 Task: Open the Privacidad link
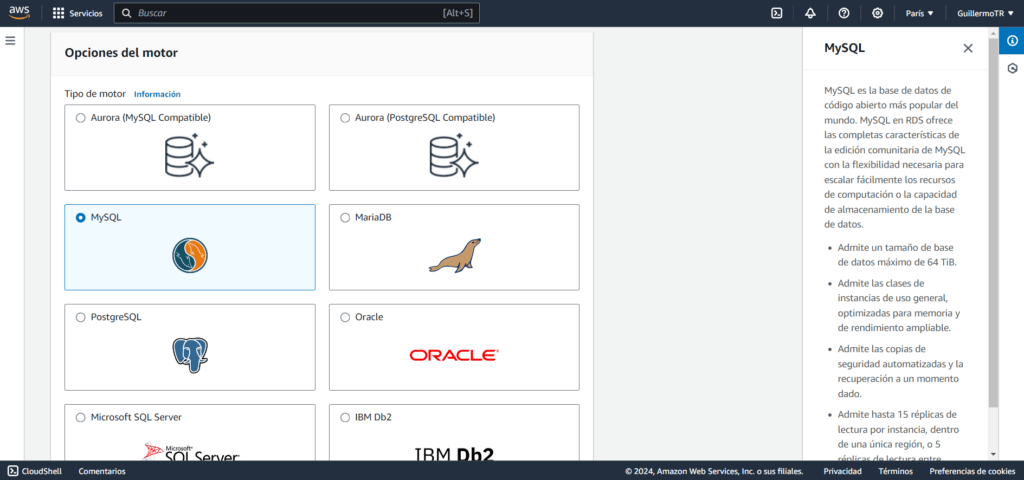pos(842,471)
